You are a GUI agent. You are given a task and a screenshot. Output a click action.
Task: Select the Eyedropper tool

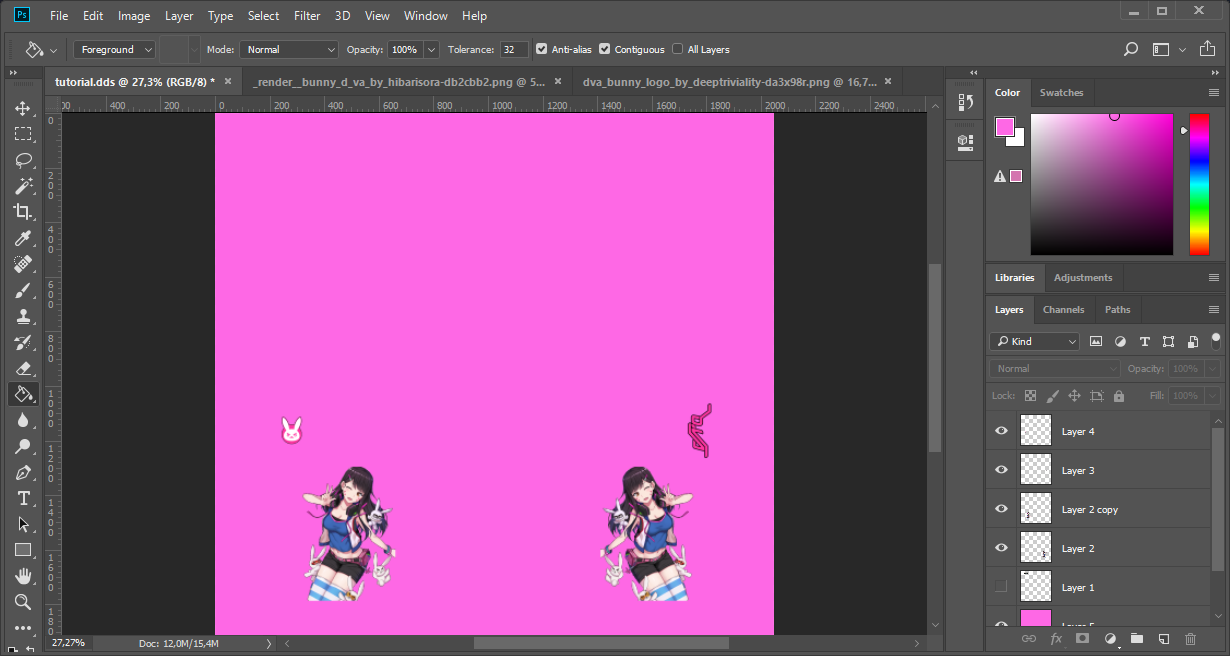click(23, 238)
